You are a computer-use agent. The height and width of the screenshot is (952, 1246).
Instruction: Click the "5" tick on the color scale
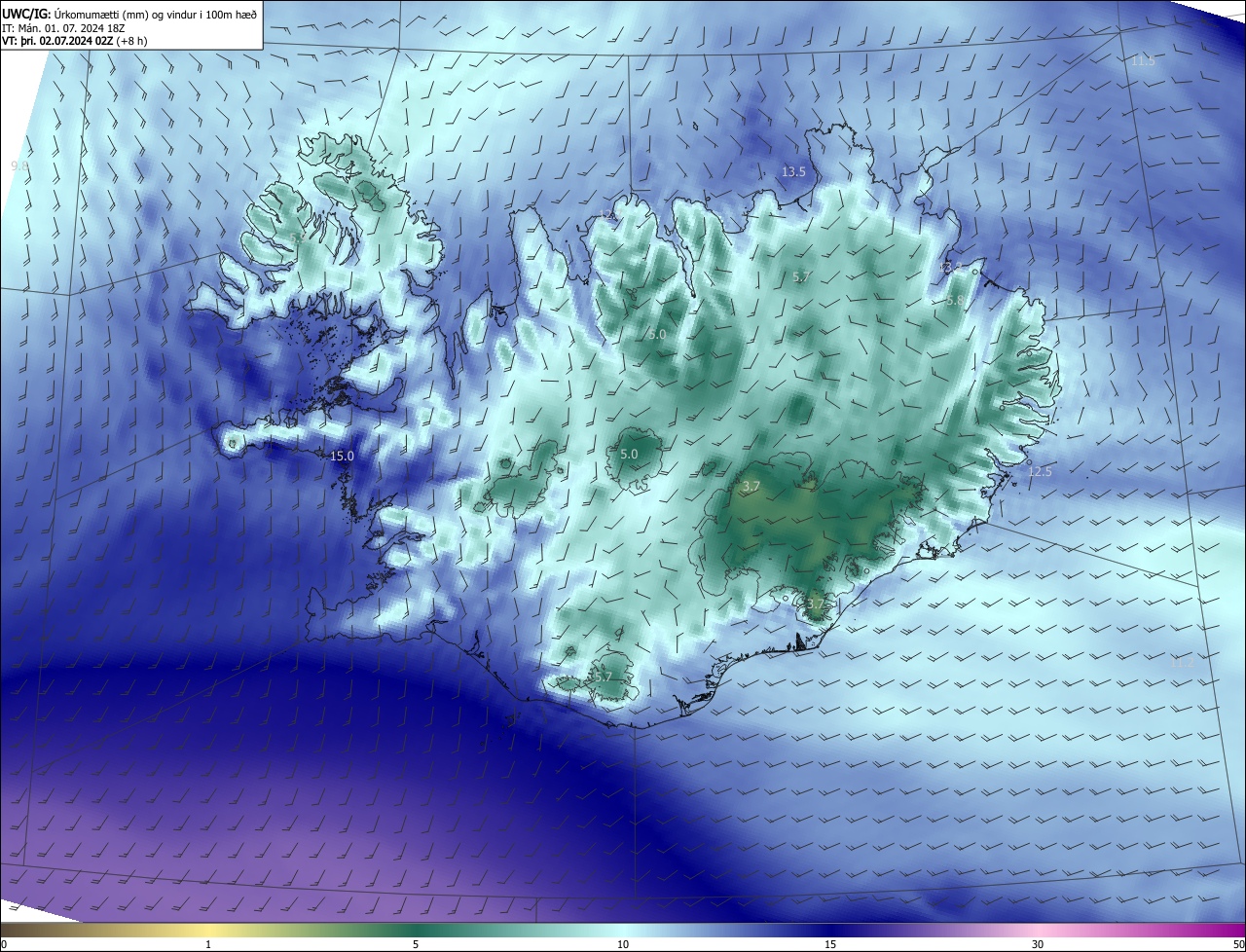point(416,944)
